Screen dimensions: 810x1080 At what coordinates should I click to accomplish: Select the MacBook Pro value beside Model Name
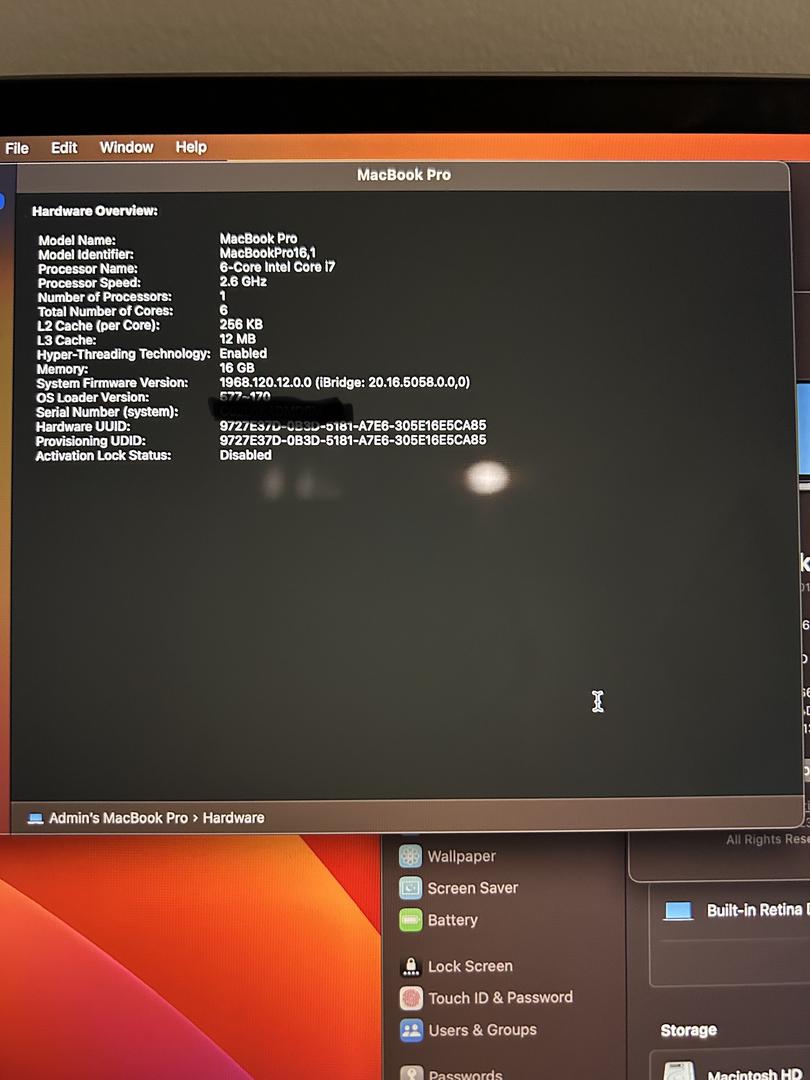click(x=258, y=238)
